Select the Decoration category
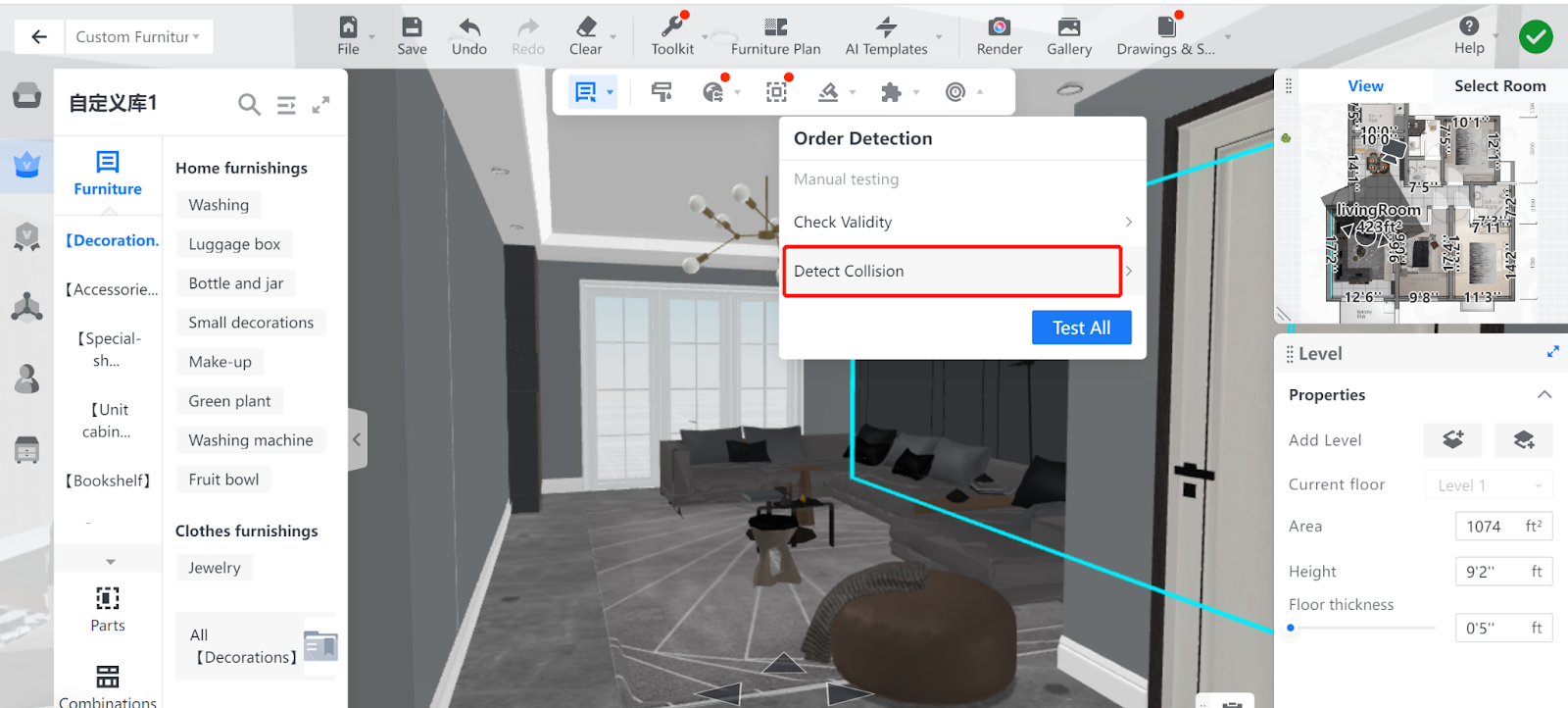Screen dimensions: 1568x708 tap(111, 240)
